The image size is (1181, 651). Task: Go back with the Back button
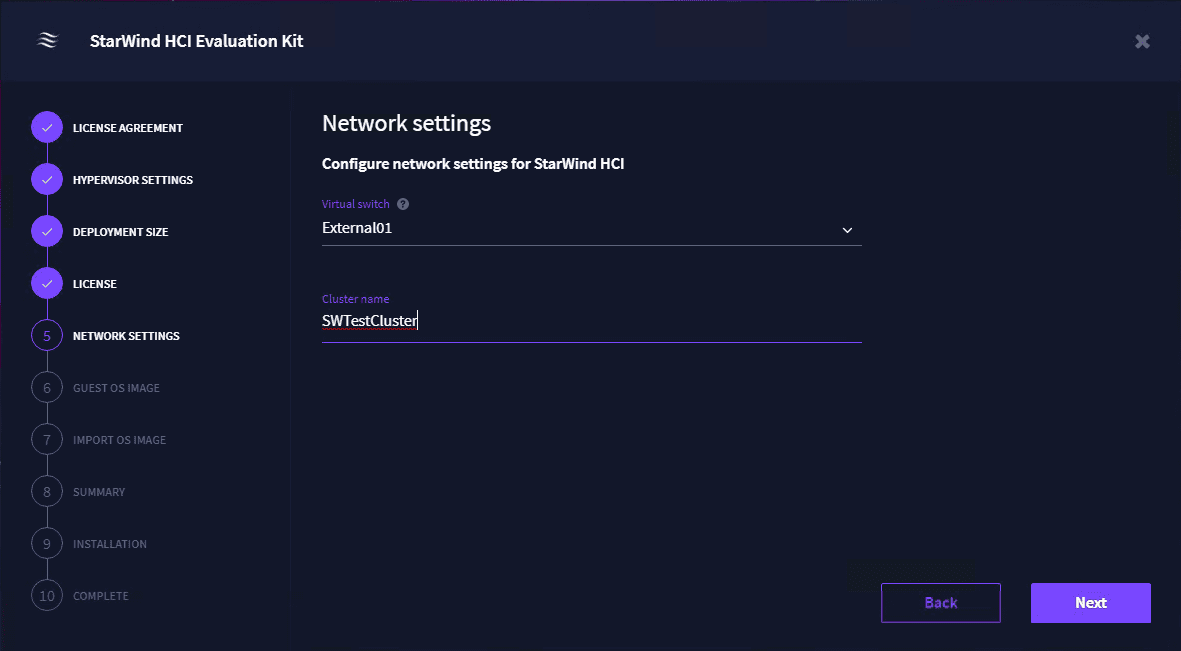[940, 603]
